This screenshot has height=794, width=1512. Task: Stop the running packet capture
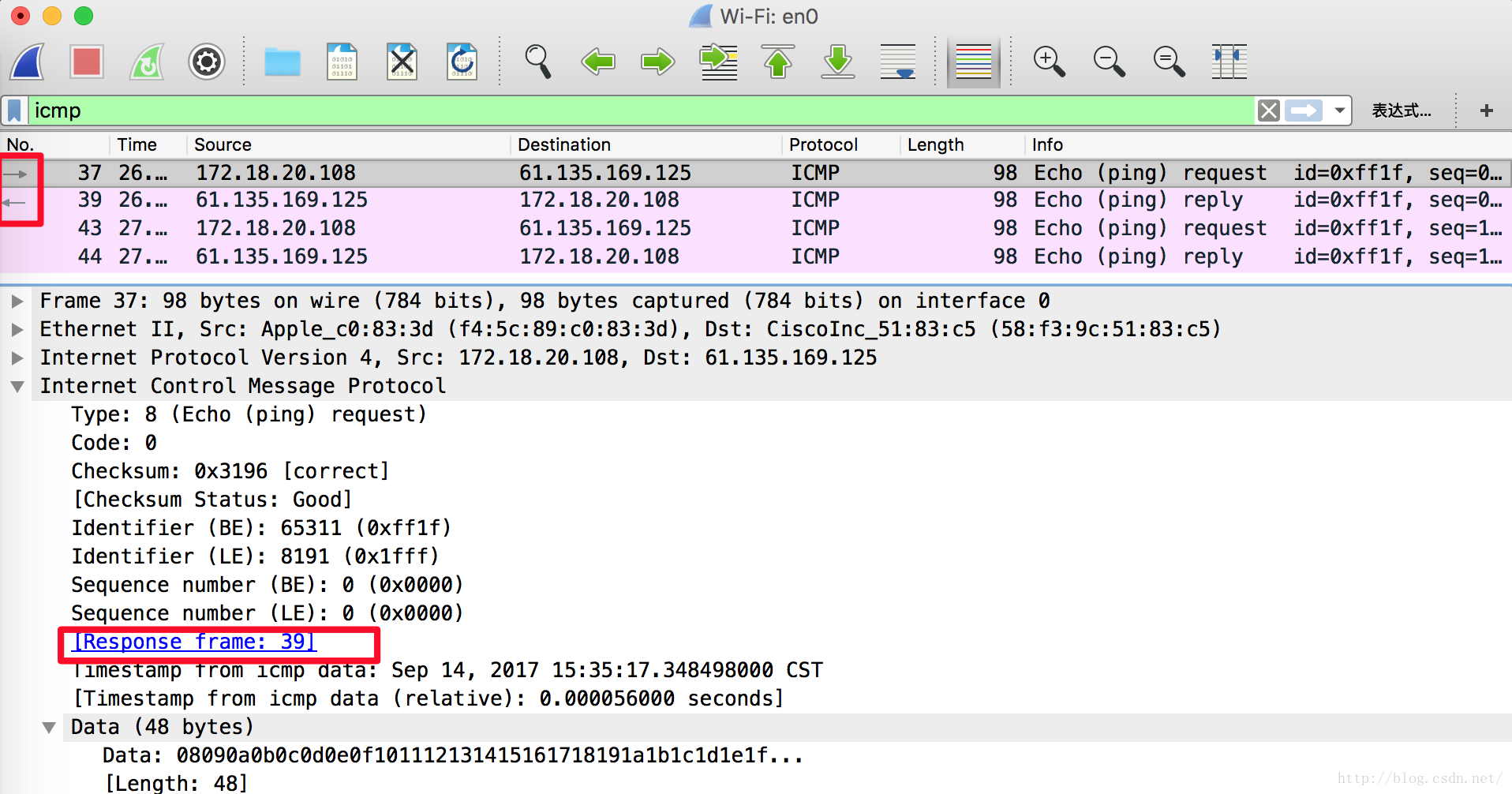[x=87, y=62]
